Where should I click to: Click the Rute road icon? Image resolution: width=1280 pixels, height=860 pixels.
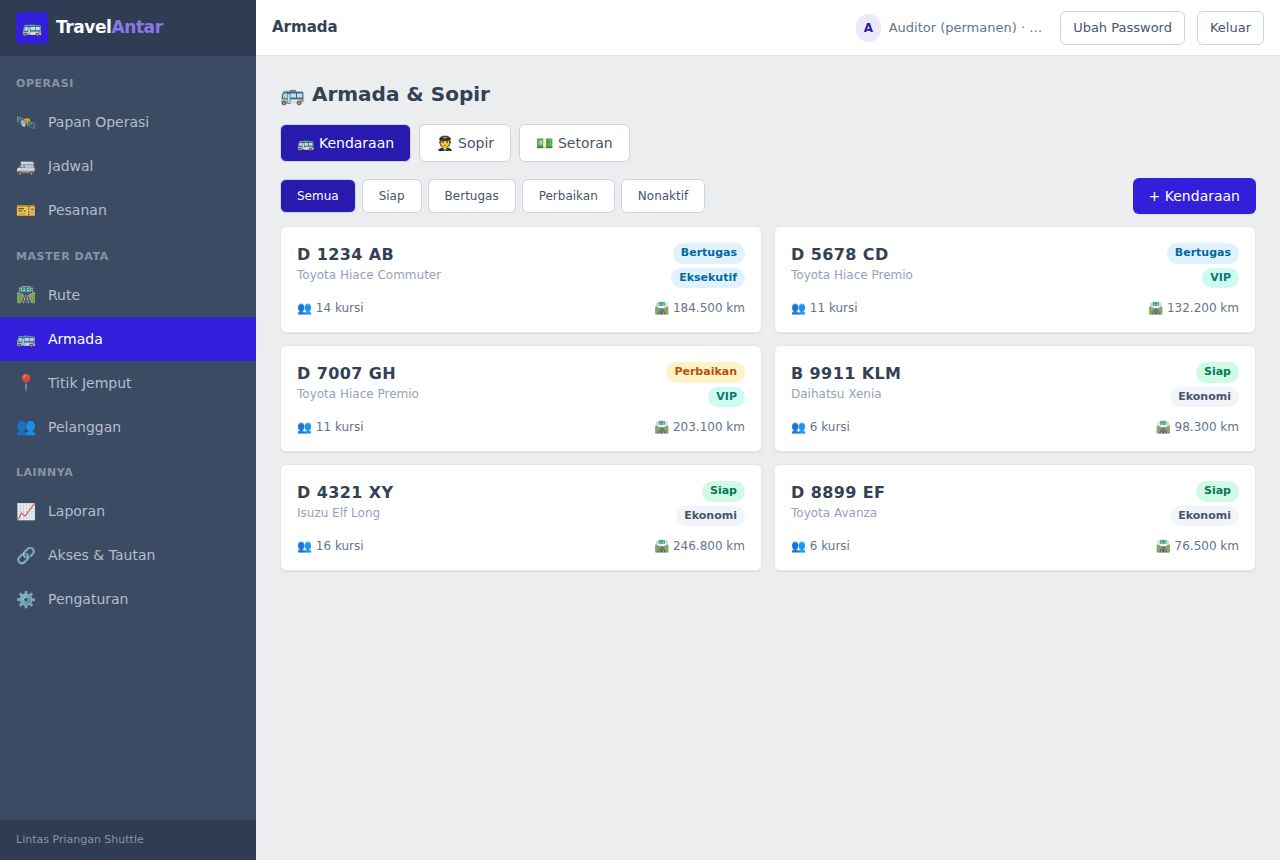[26, 295]
